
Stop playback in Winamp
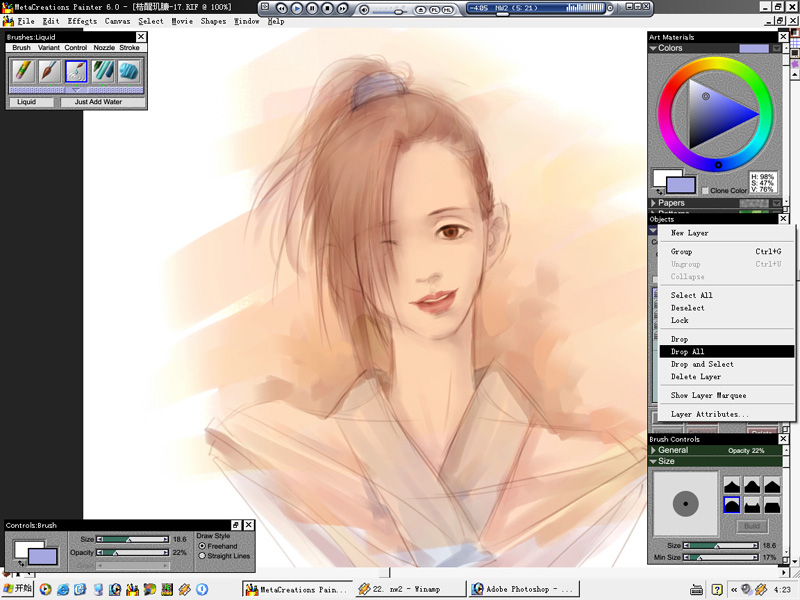[328, 8]
